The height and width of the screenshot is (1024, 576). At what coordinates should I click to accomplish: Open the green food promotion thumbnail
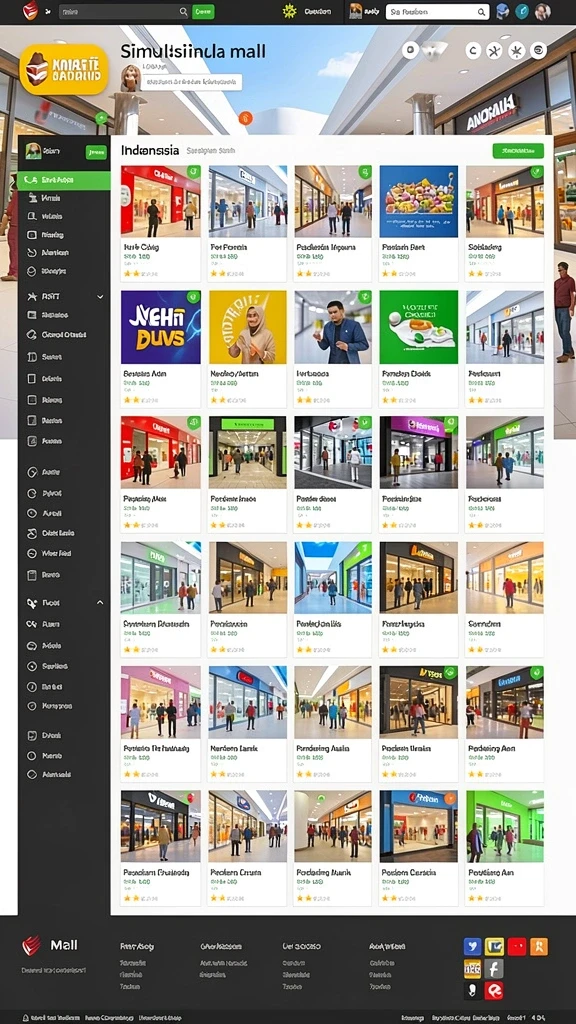[x=419, y=327]
